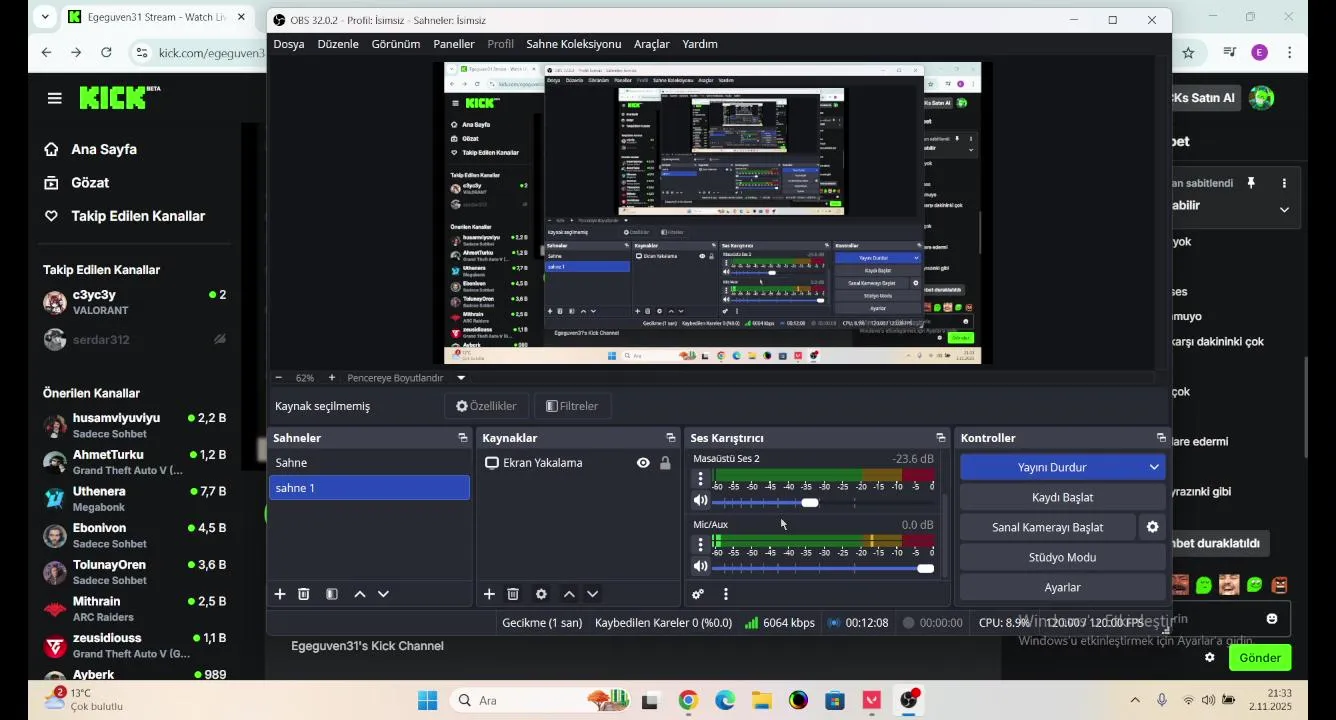Open the Düzenle menu in OBS
1336x720 pixels.
point(338,44)
